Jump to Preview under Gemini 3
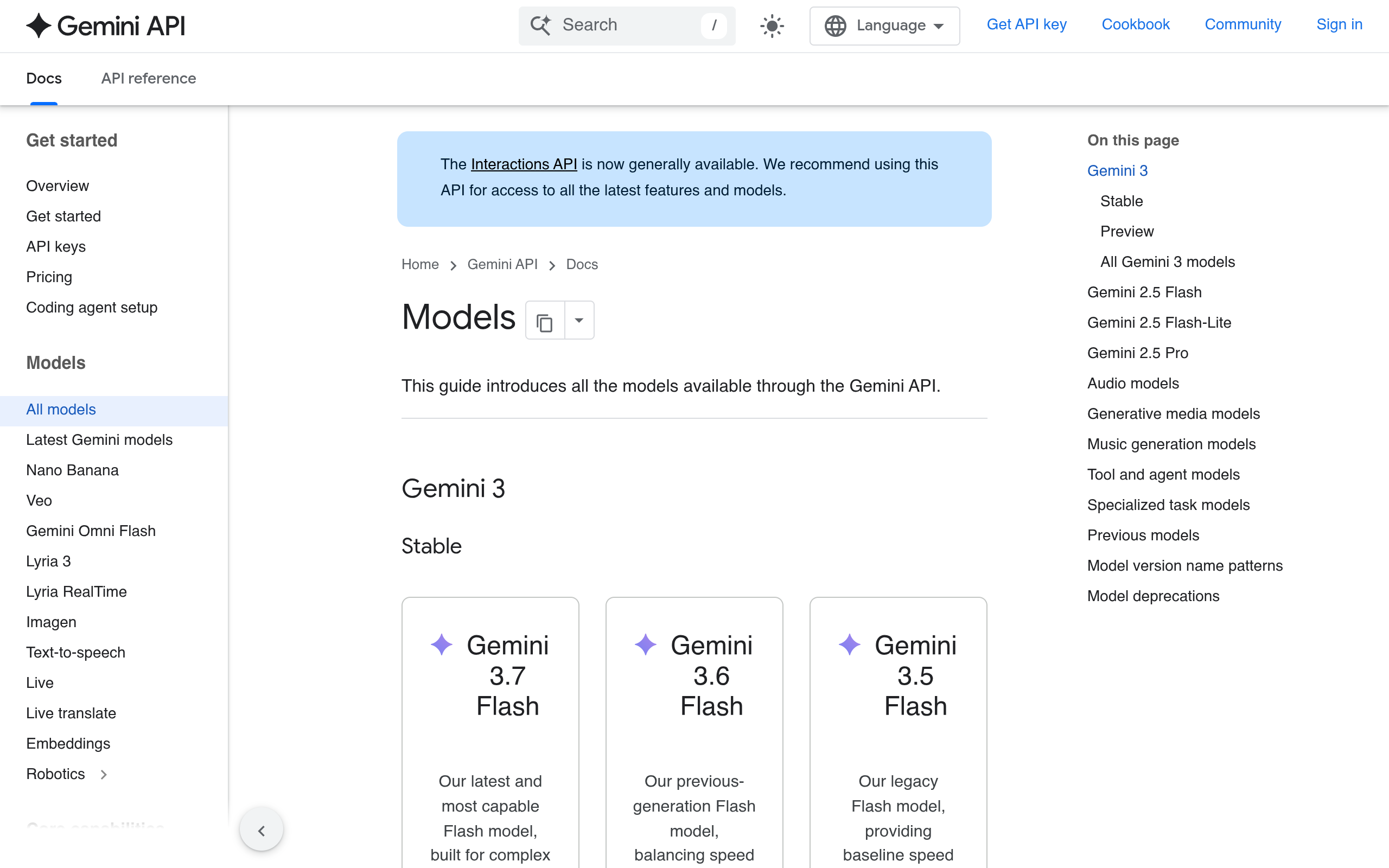The image size is (1389, 868). coord(1127,231)
